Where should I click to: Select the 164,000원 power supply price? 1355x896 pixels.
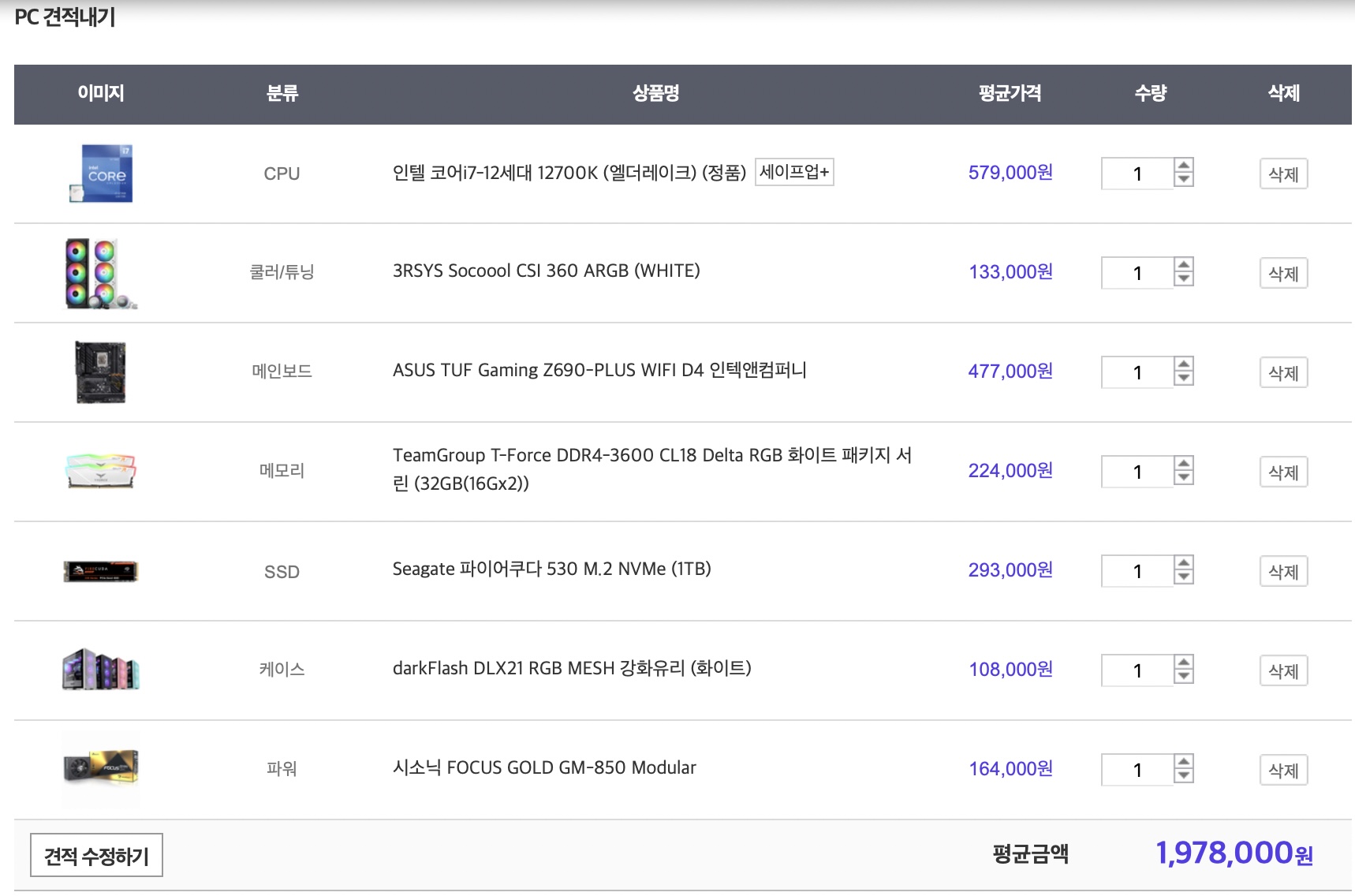pos(1010,769)
